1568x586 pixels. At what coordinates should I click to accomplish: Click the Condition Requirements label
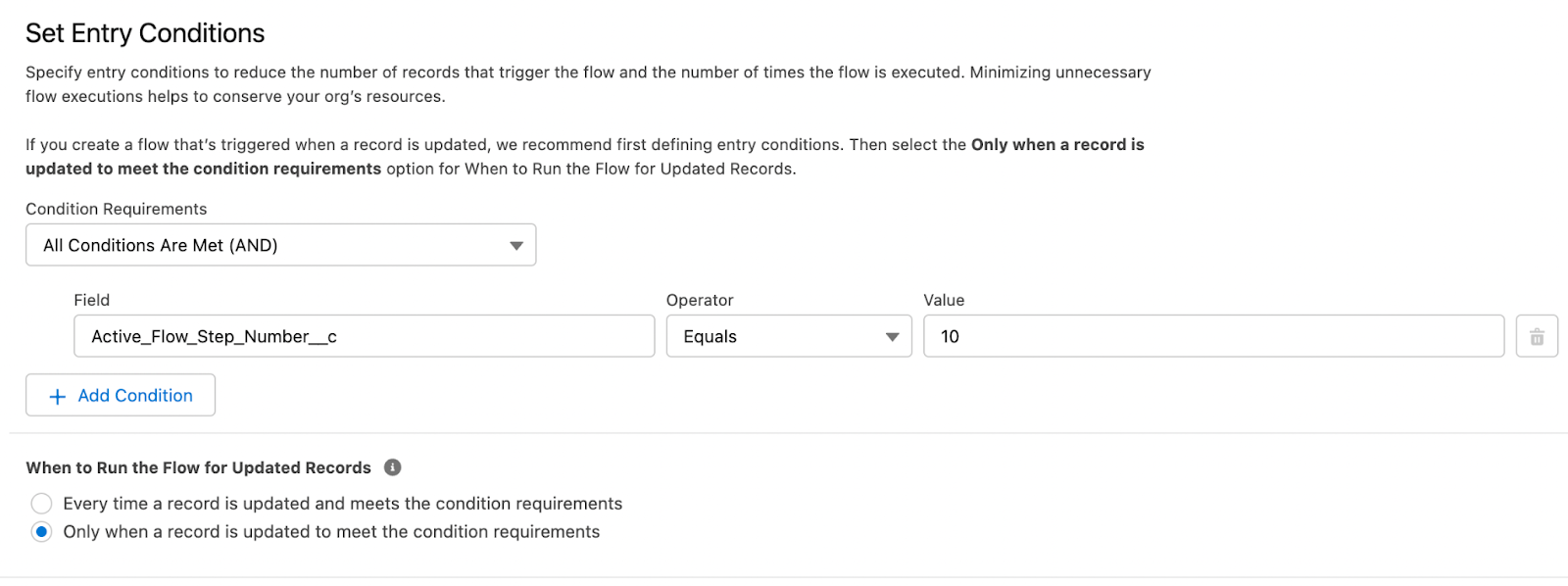[116, 209]
